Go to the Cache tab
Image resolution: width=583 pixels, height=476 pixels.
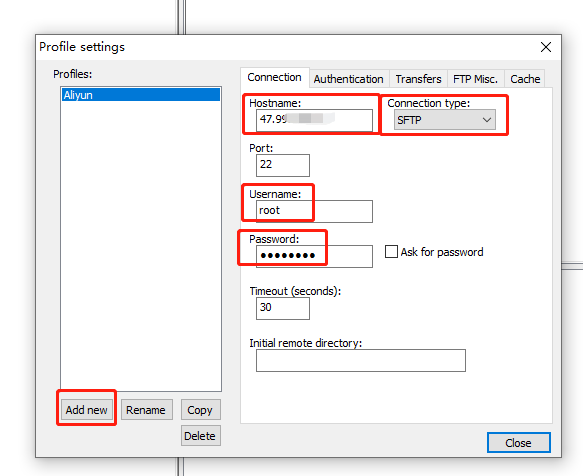pyautogui.click(x=525, y=79)
